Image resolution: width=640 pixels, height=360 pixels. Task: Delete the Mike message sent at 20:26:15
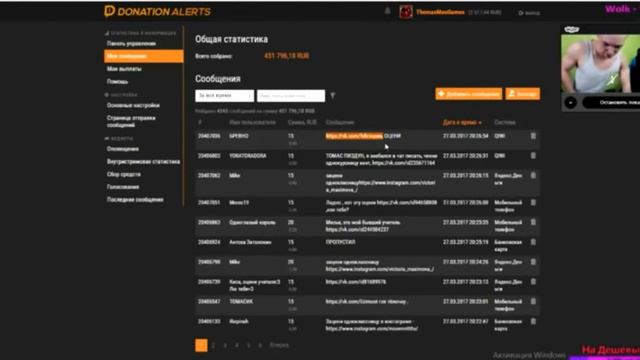pyautogui.click(x=533, y=176)
